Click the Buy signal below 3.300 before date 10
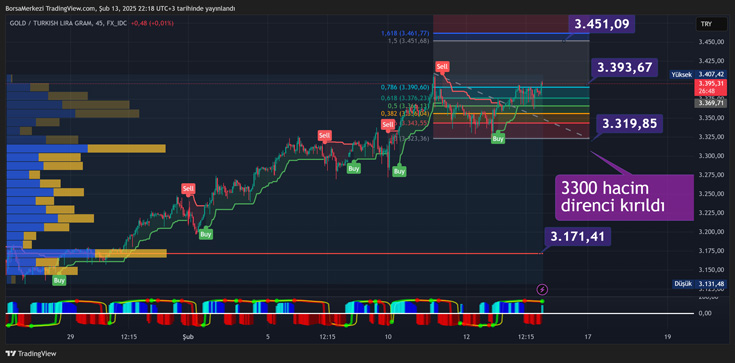 tap(353, 168)
